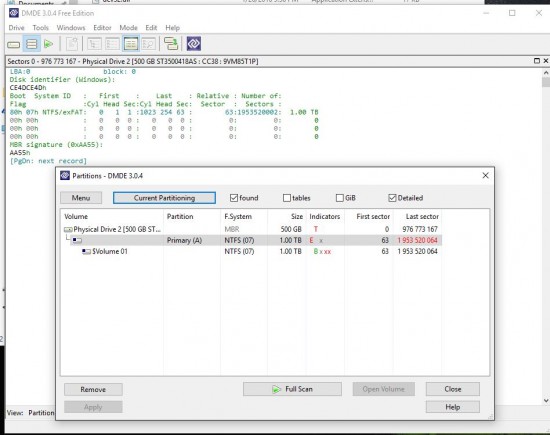Click the Size column header

[x=287, y=217]
